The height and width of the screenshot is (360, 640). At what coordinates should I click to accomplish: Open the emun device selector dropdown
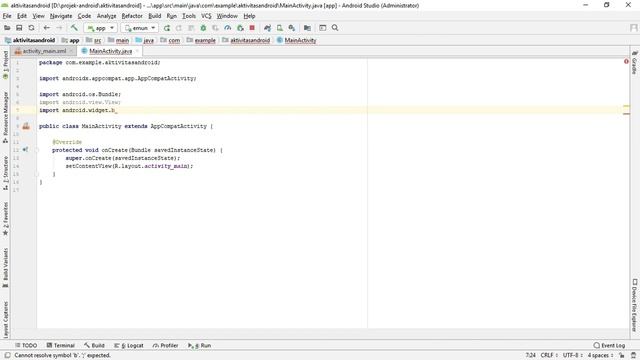point(140,28)
